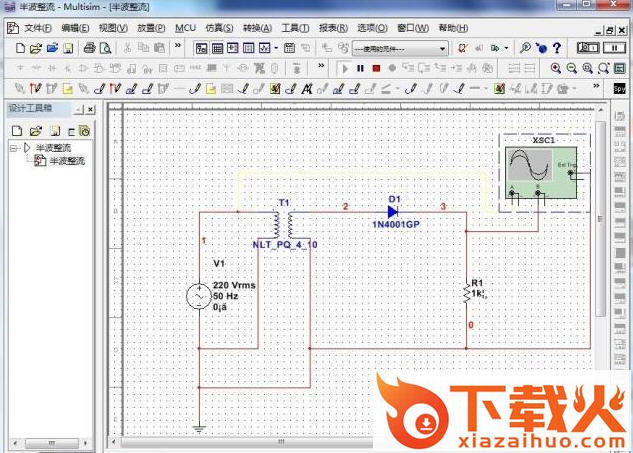Select the child 半波整流 schematic sheet
Viewport: 633px width, 453px height.
click(67, 161)
